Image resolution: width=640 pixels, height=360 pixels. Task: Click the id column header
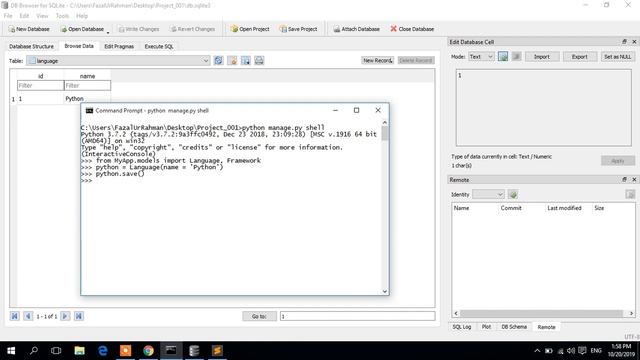[40, 76]
